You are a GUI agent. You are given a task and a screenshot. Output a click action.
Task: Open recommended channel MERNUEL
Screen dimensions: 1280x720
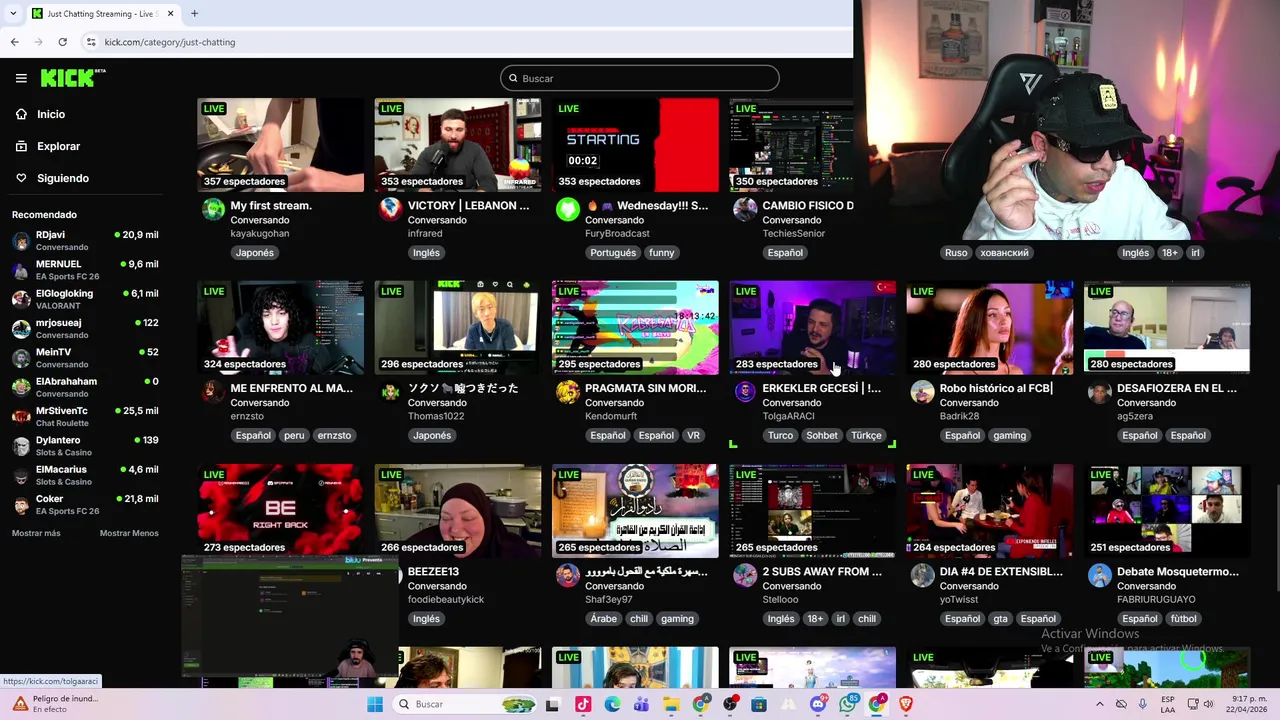coord(85,270)
